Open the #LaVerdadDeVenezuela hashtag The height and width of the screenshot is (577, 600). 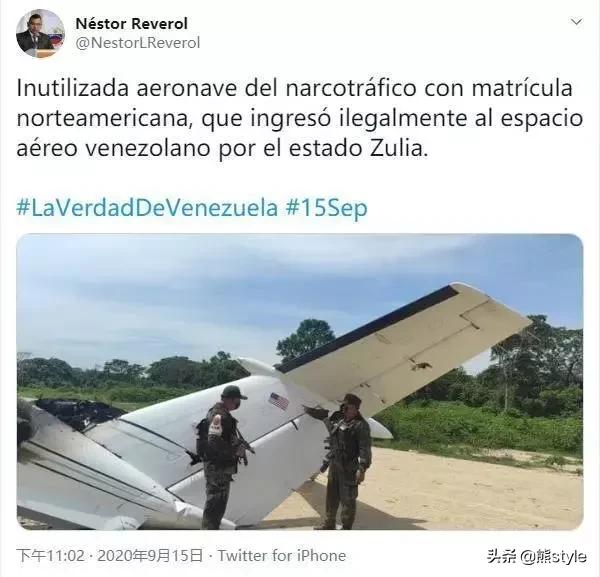147,208
